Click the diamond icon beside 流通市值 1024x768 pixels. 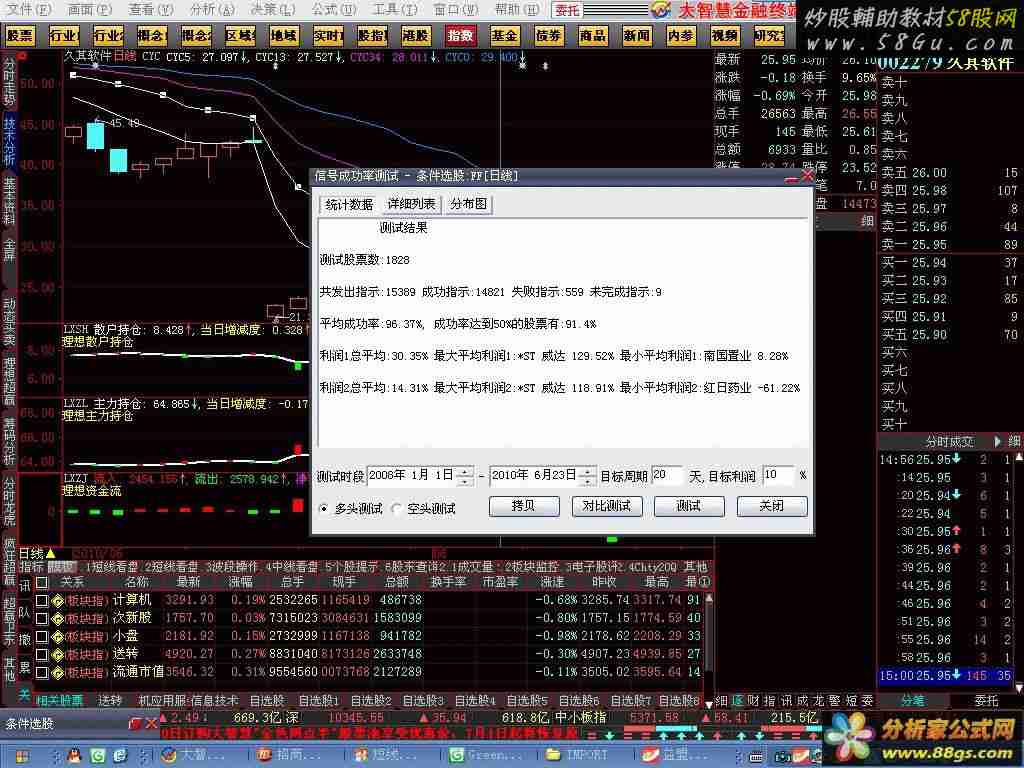[57, 672]
